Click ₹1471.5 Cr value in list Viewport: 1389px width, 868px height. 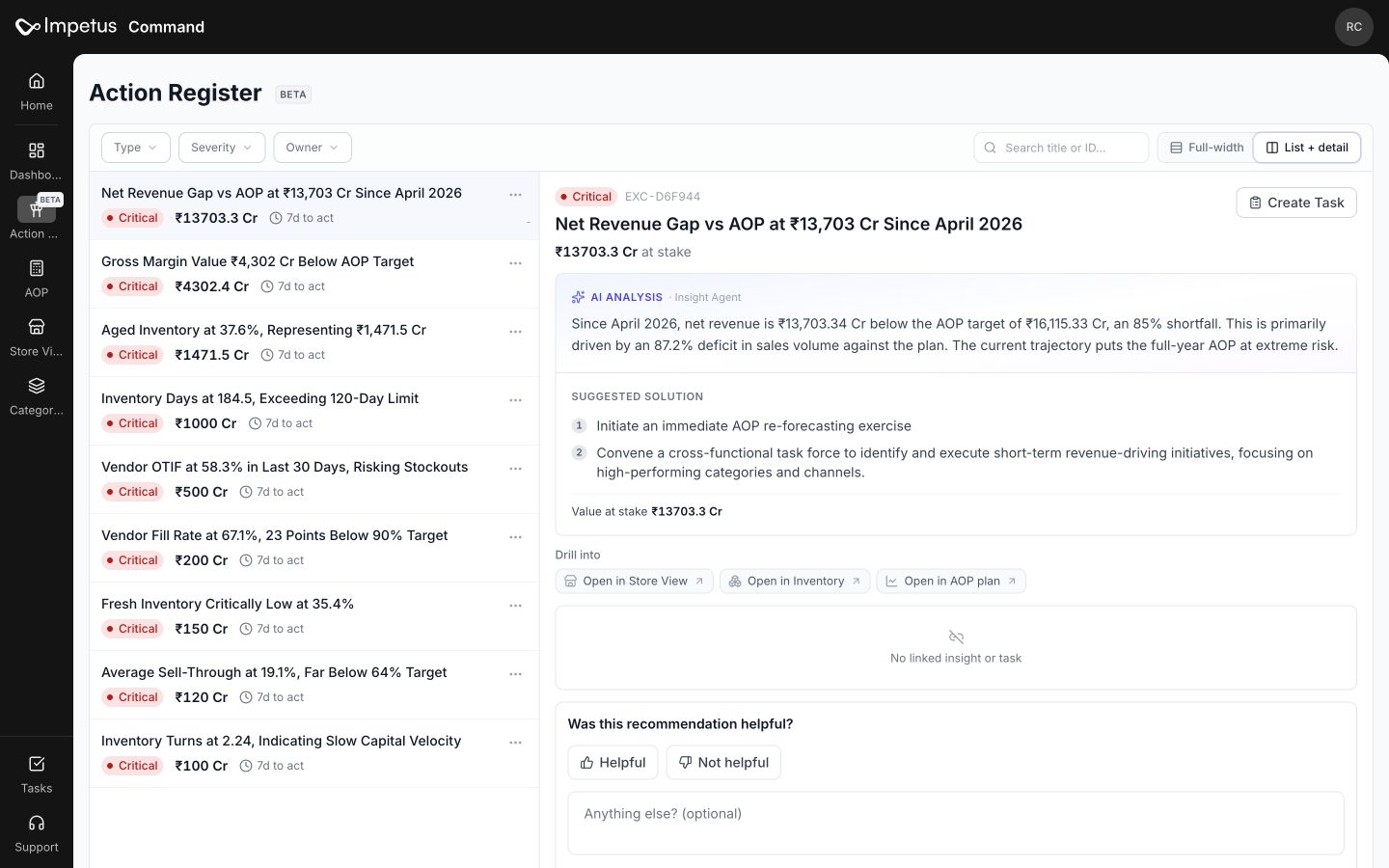[x=211, y=355]
